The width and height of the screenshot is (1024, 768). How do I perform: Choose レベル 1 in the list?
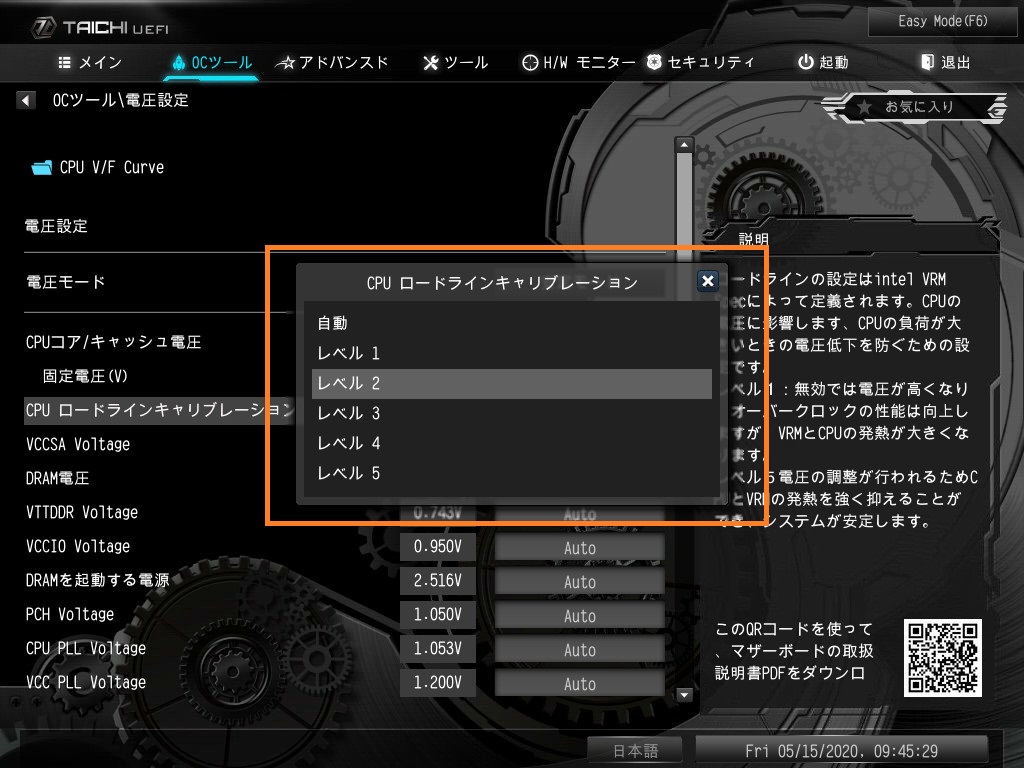click(511, 353)
